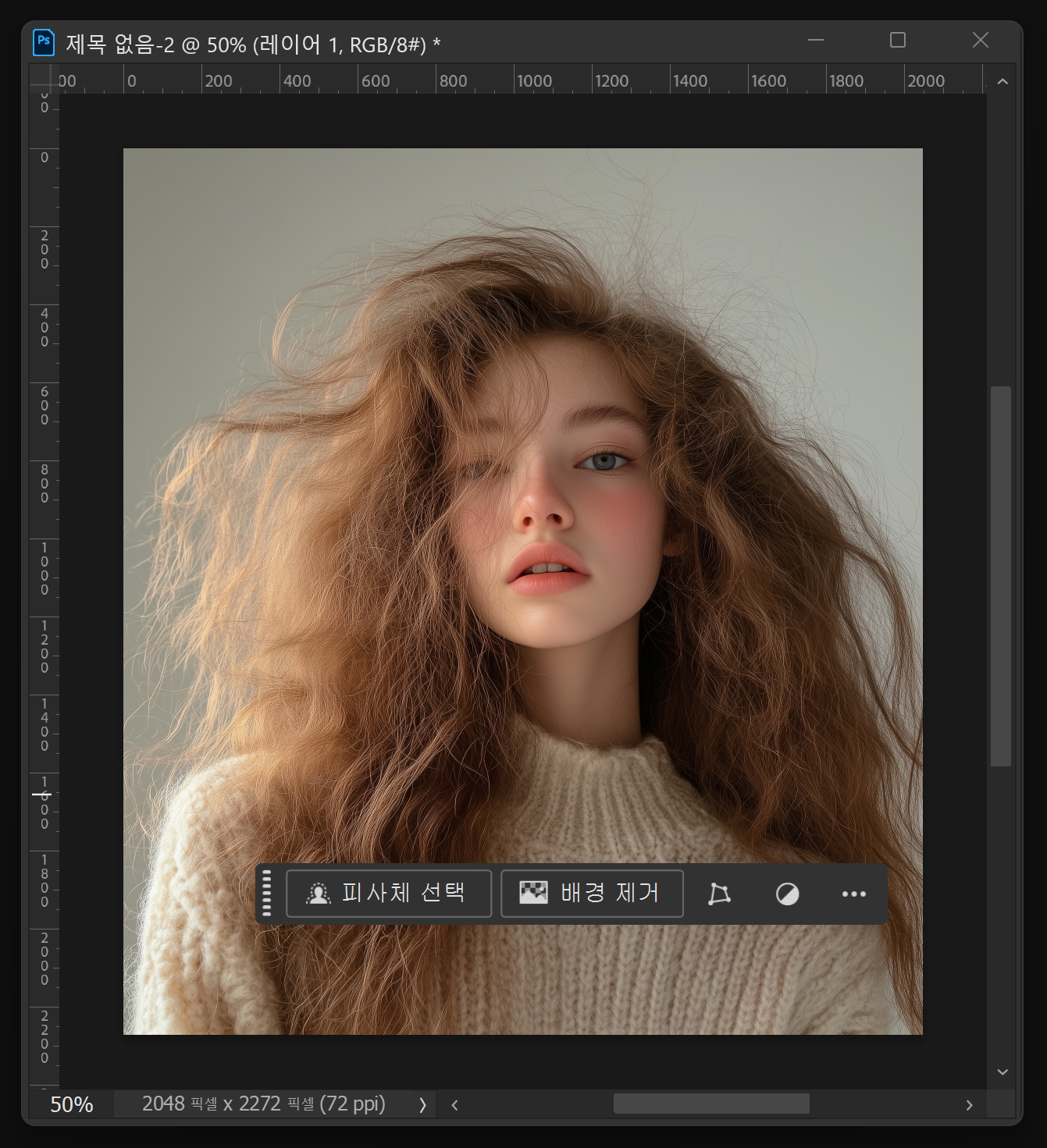Click the 50% zoom level field

(x=71, y=1104)
